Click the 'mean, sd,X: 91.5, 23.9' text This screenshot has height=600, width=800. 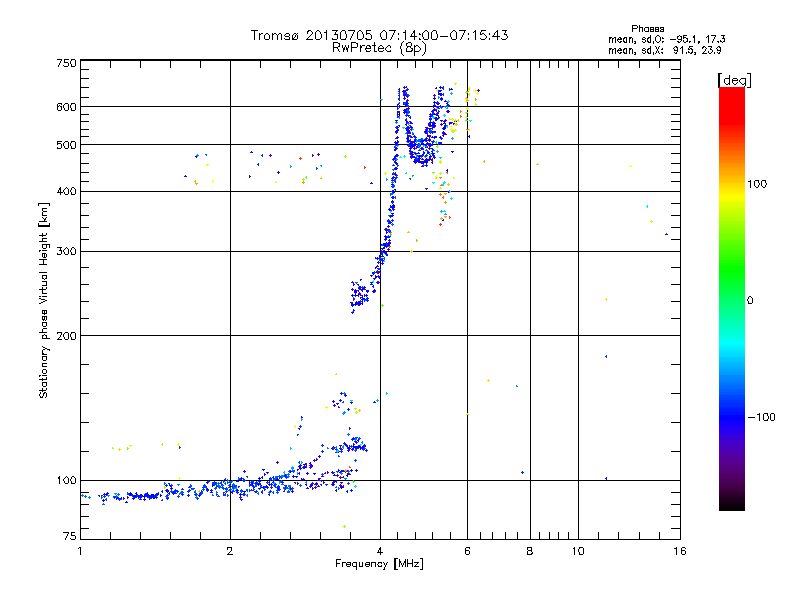[x=664, y=50]
